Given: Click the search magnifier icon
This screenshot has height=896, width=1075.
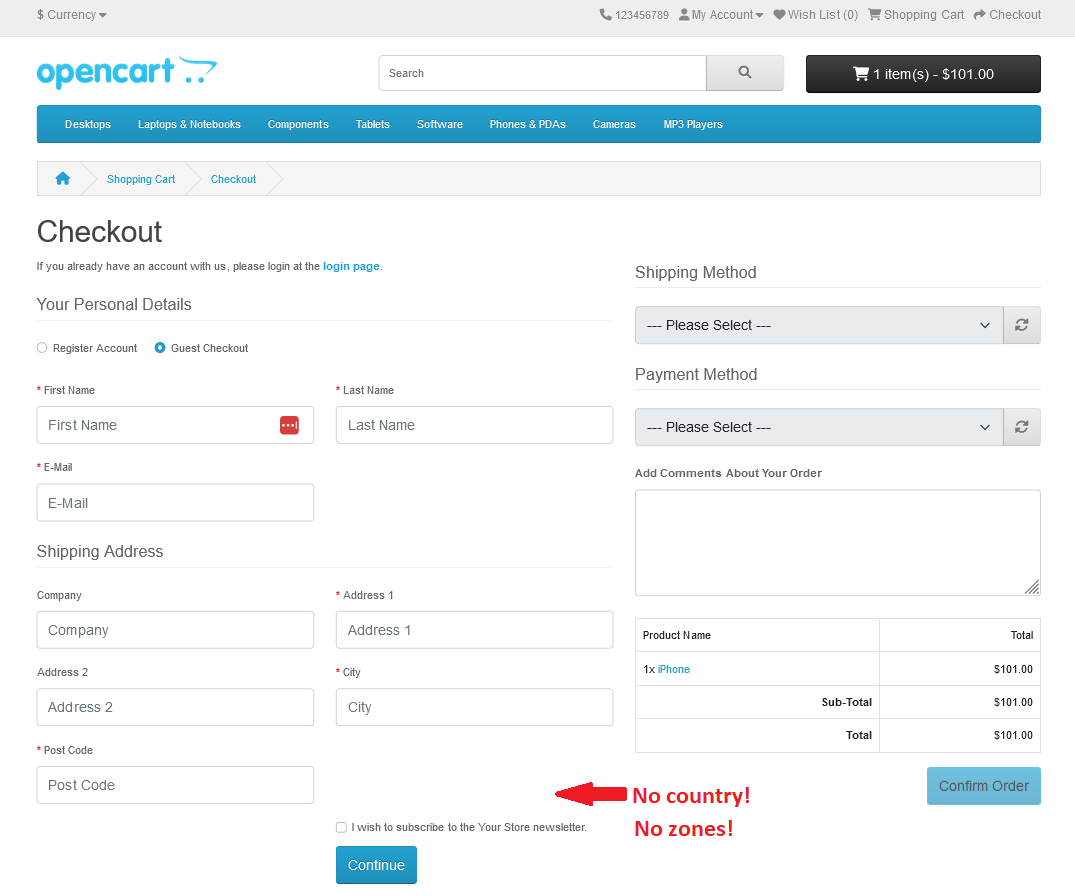Looking at the screenshot, I should click(x=744, y=73).
